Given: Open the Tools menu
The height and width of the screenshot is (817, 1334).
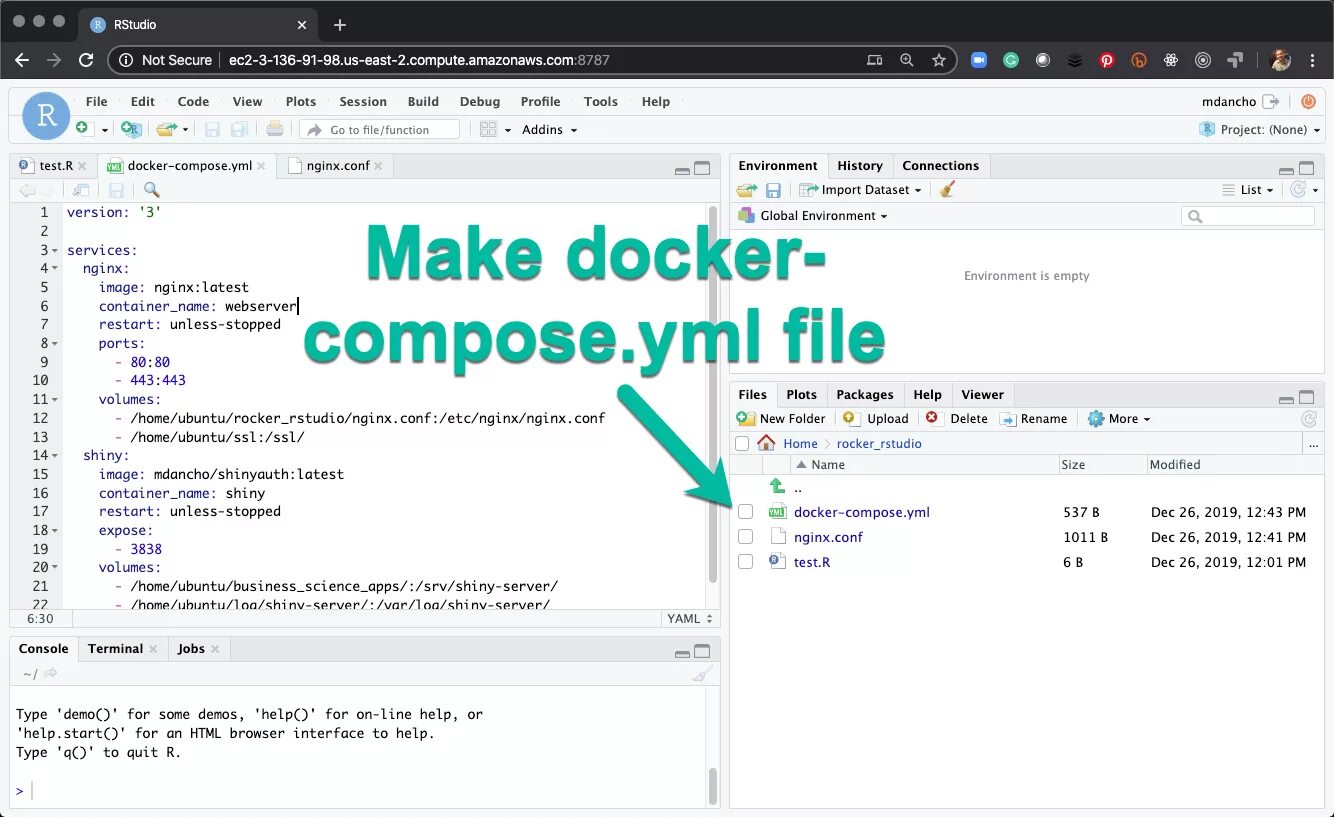Looking at the screenshot, I should [x=601, y=101].
